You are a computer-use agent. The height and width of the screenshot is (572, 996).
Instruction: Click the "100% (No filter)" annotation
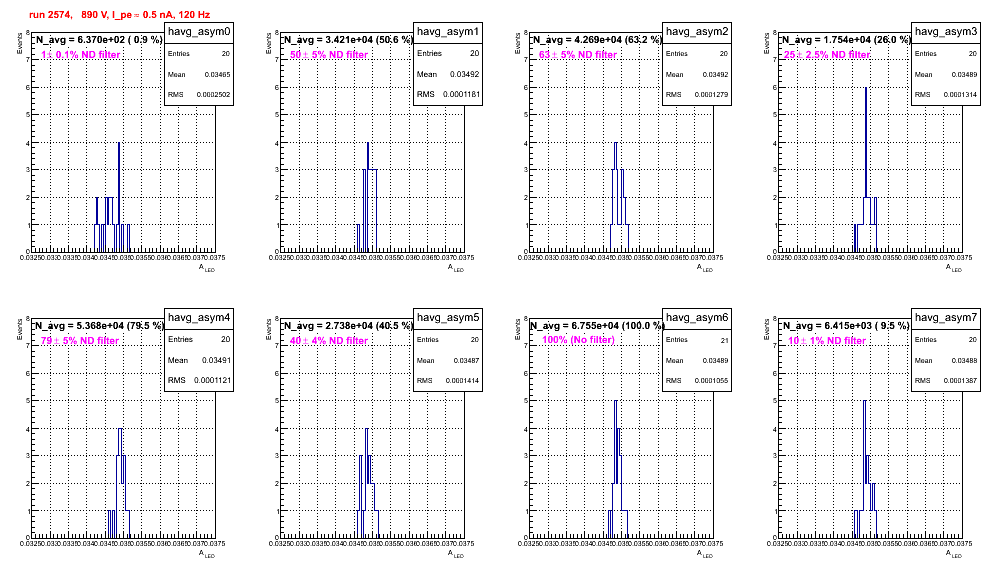pyautogui.click(x=578, y=340)
